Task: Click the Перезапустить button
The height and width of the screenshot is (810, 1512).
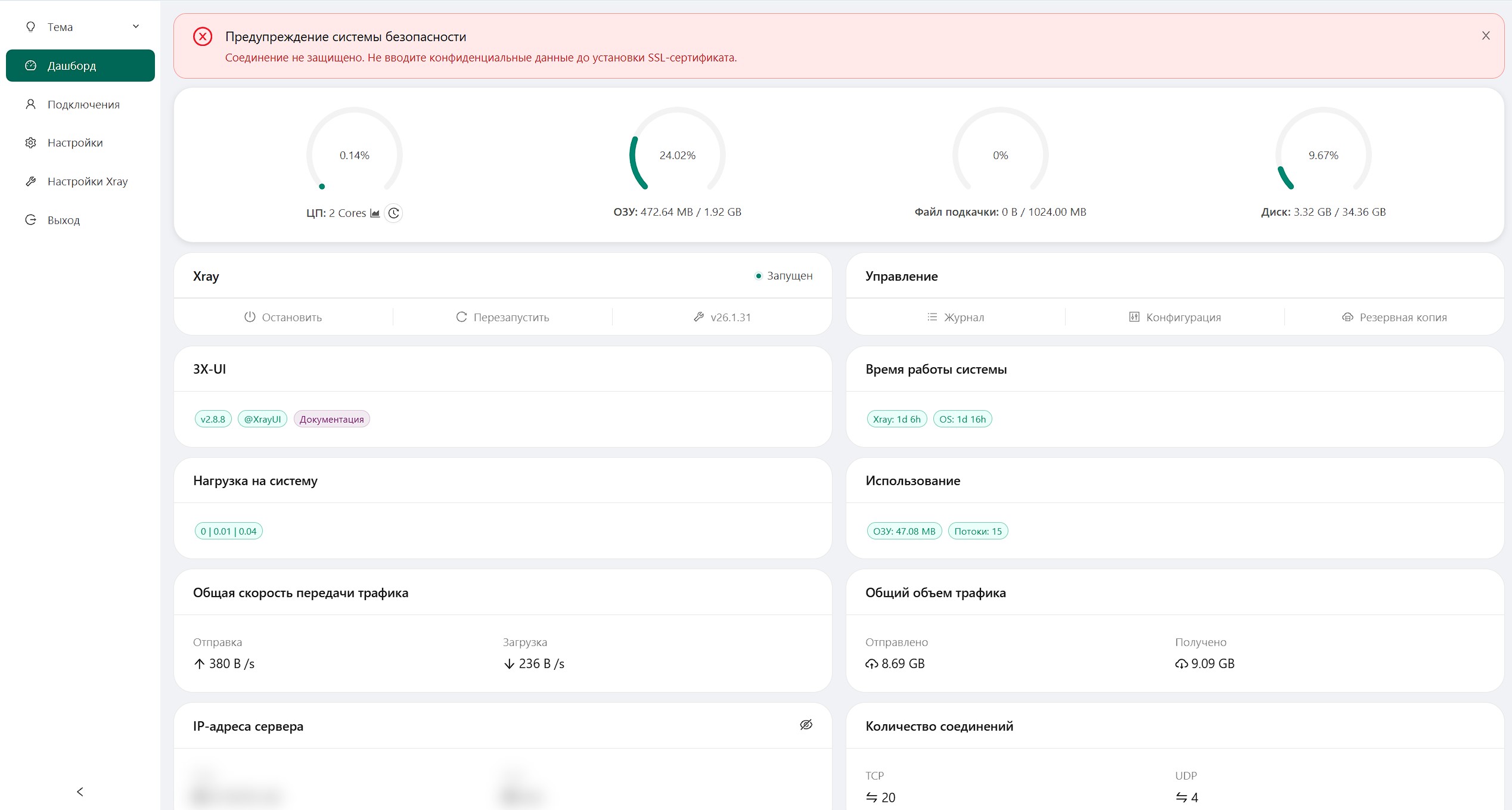Action: [x=502, y=317]
